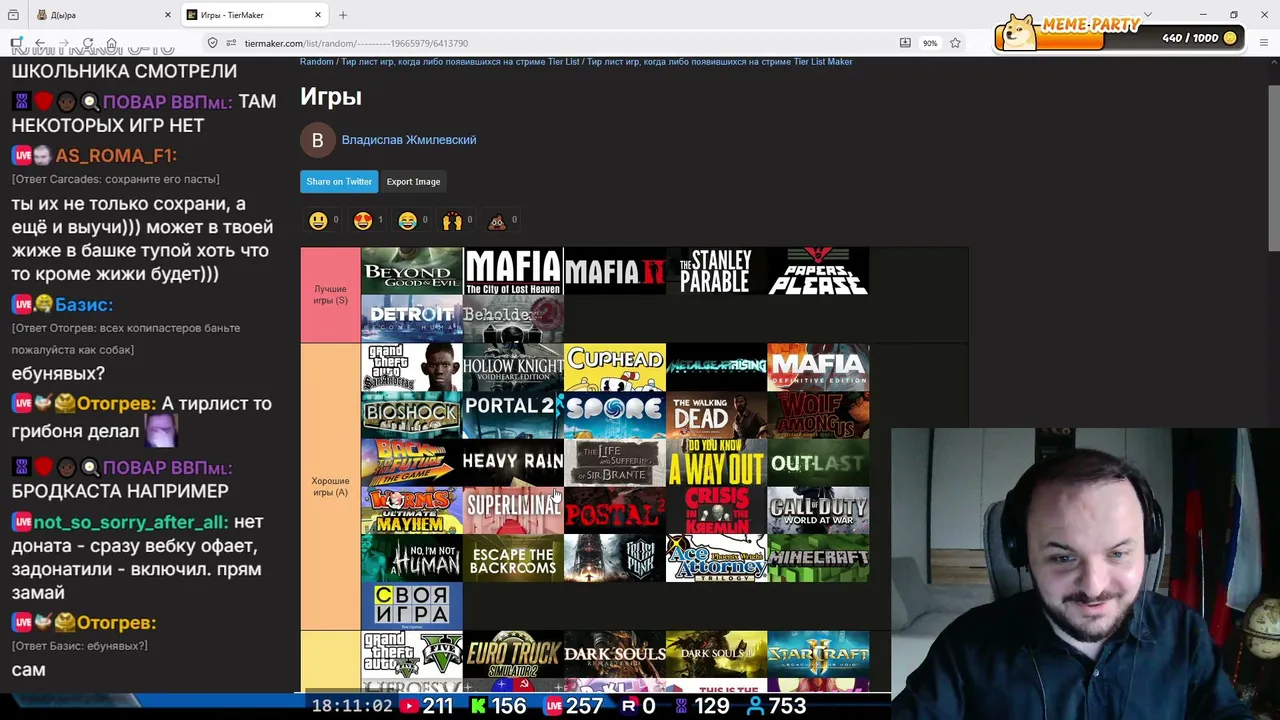Open the browser hamburger menu
The image size is (1280, 720).
coord(1265,43)
